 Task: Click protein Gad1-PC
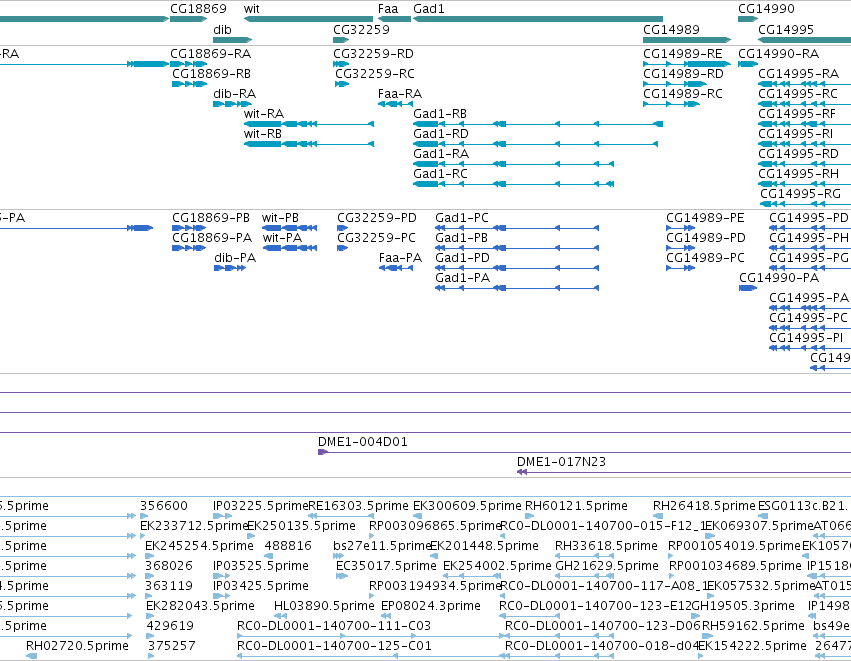tap(517, 228)
